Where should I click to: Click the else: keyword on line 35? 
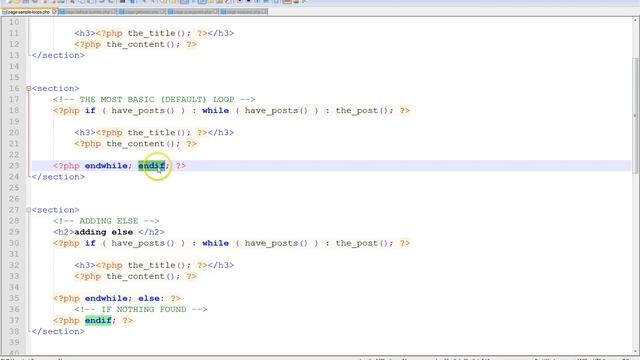[151, 298]
